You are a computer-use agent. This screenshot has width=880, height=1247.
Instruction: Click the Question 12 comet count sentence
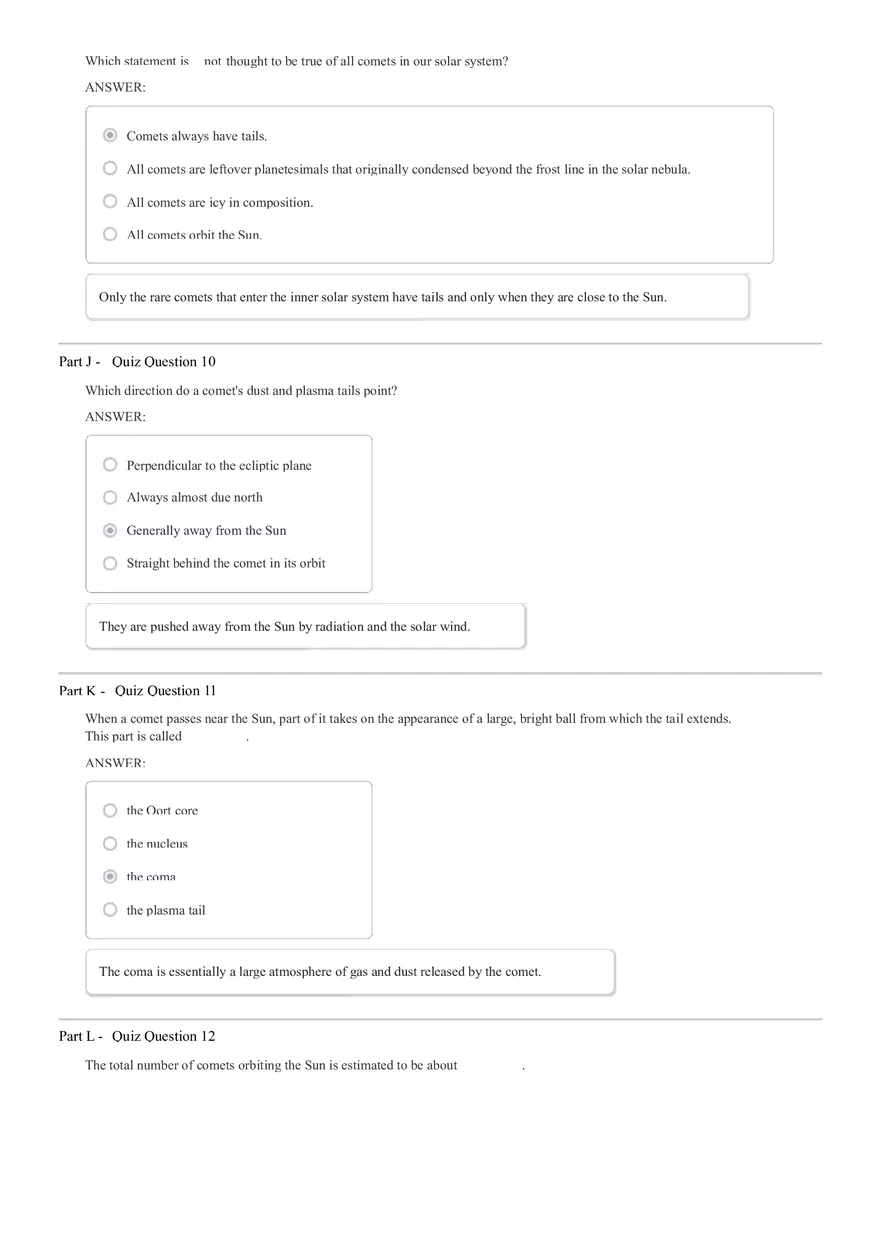point(305,1065)
